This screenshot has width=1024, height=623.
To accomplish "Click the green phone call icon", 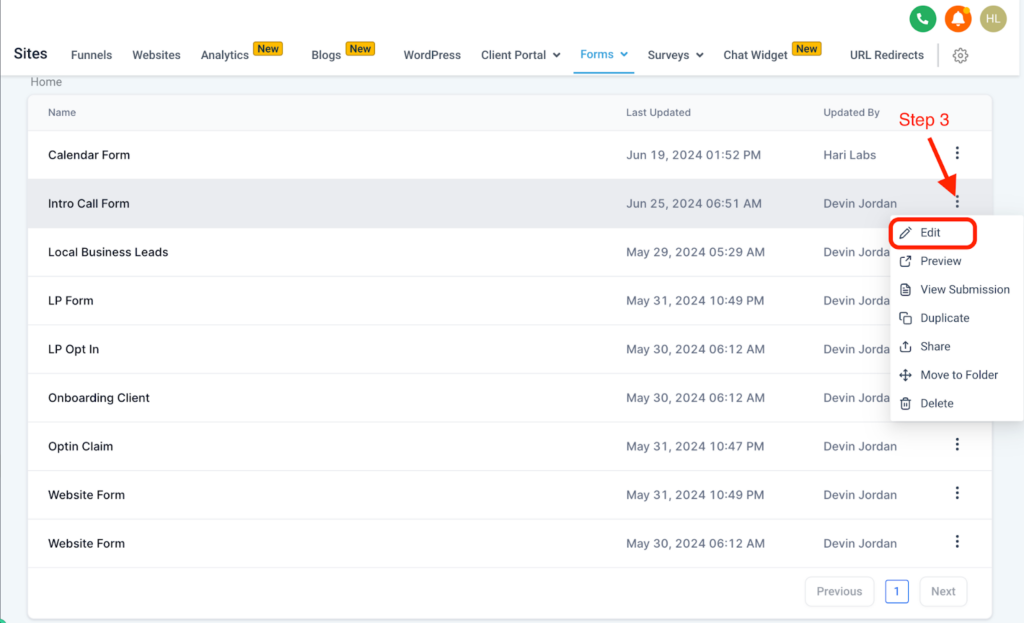I will [x=922, y=19].
